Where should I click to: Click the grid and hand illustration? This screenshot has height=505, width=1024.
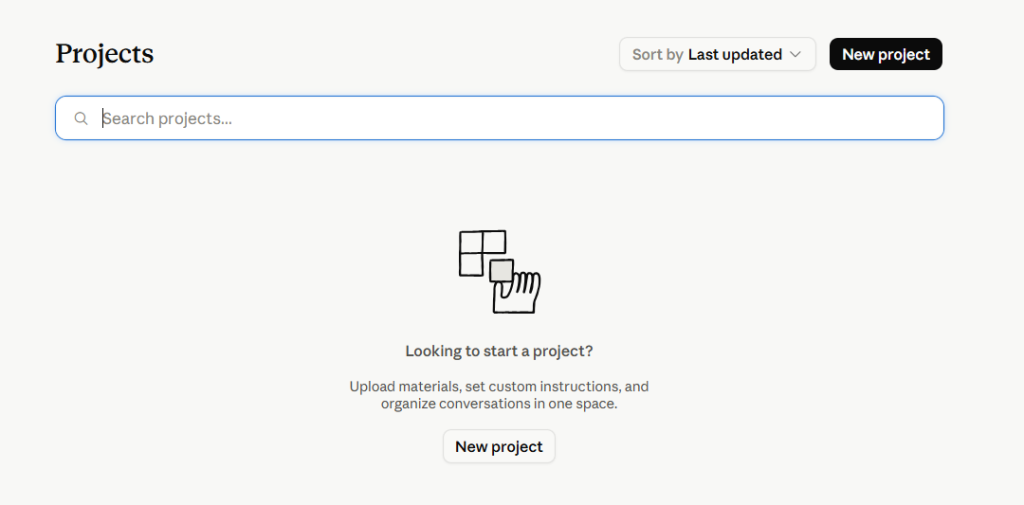pyautogui.click(x=500, y=271)
